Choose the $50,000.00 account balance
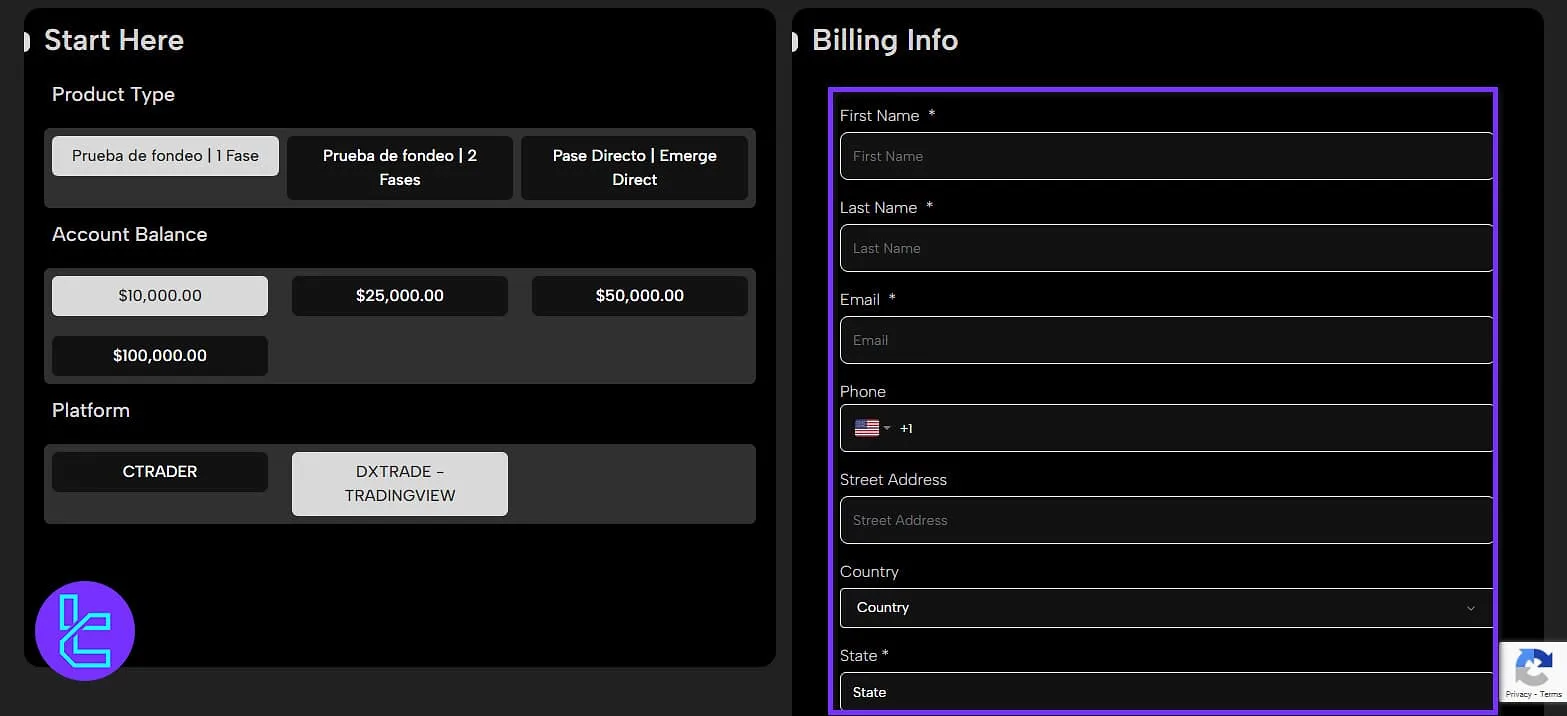Viewport: 1567px width, 716px height. [x=639, y=295]
